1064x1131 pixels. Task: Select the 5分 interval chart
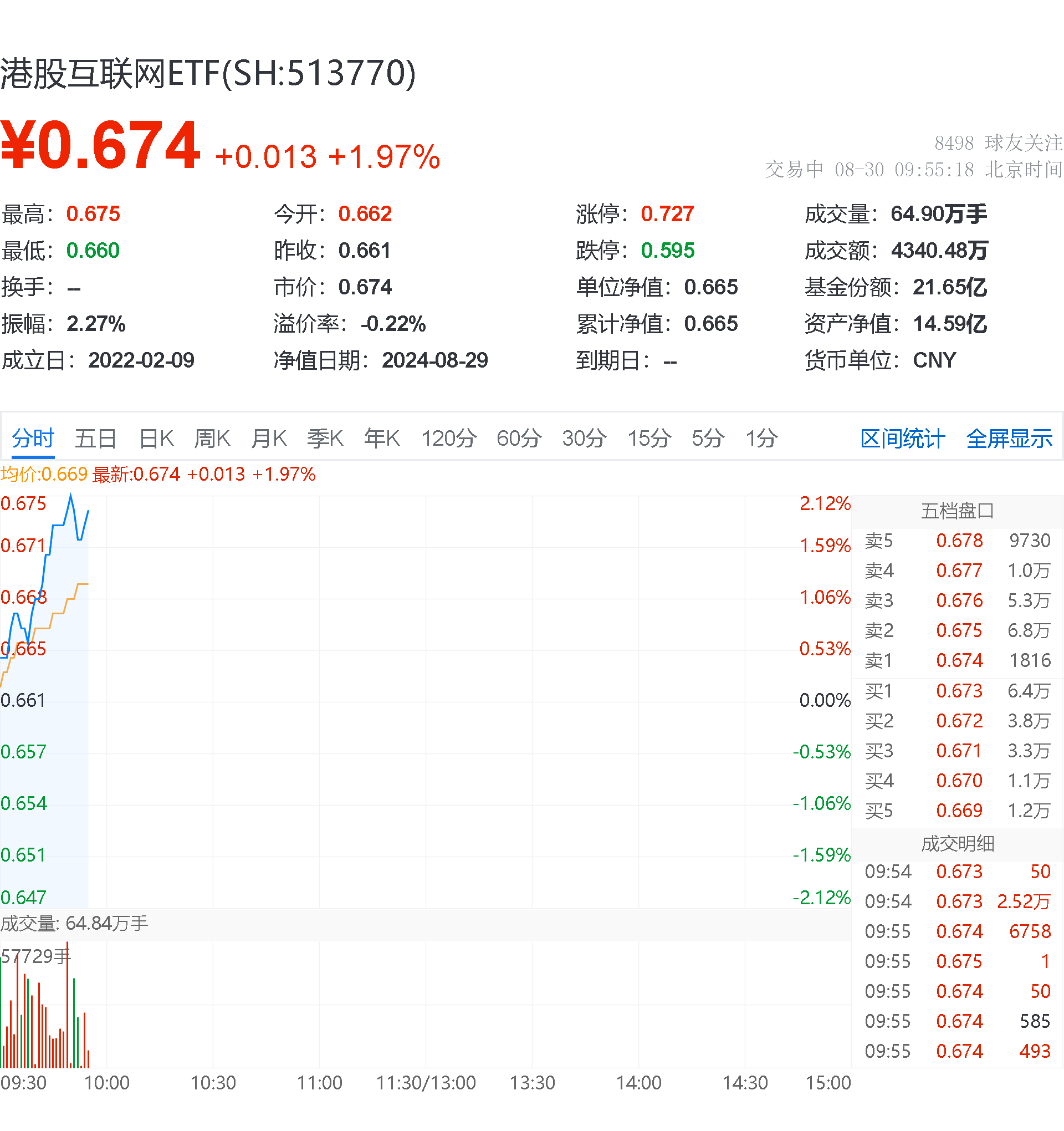point(707,439)
